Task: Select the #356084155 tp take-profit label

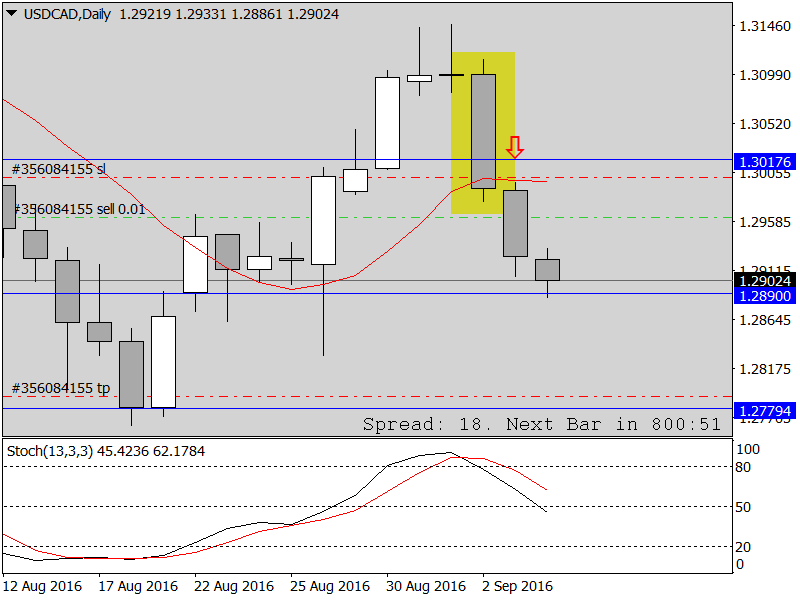Action: (61, 388)
